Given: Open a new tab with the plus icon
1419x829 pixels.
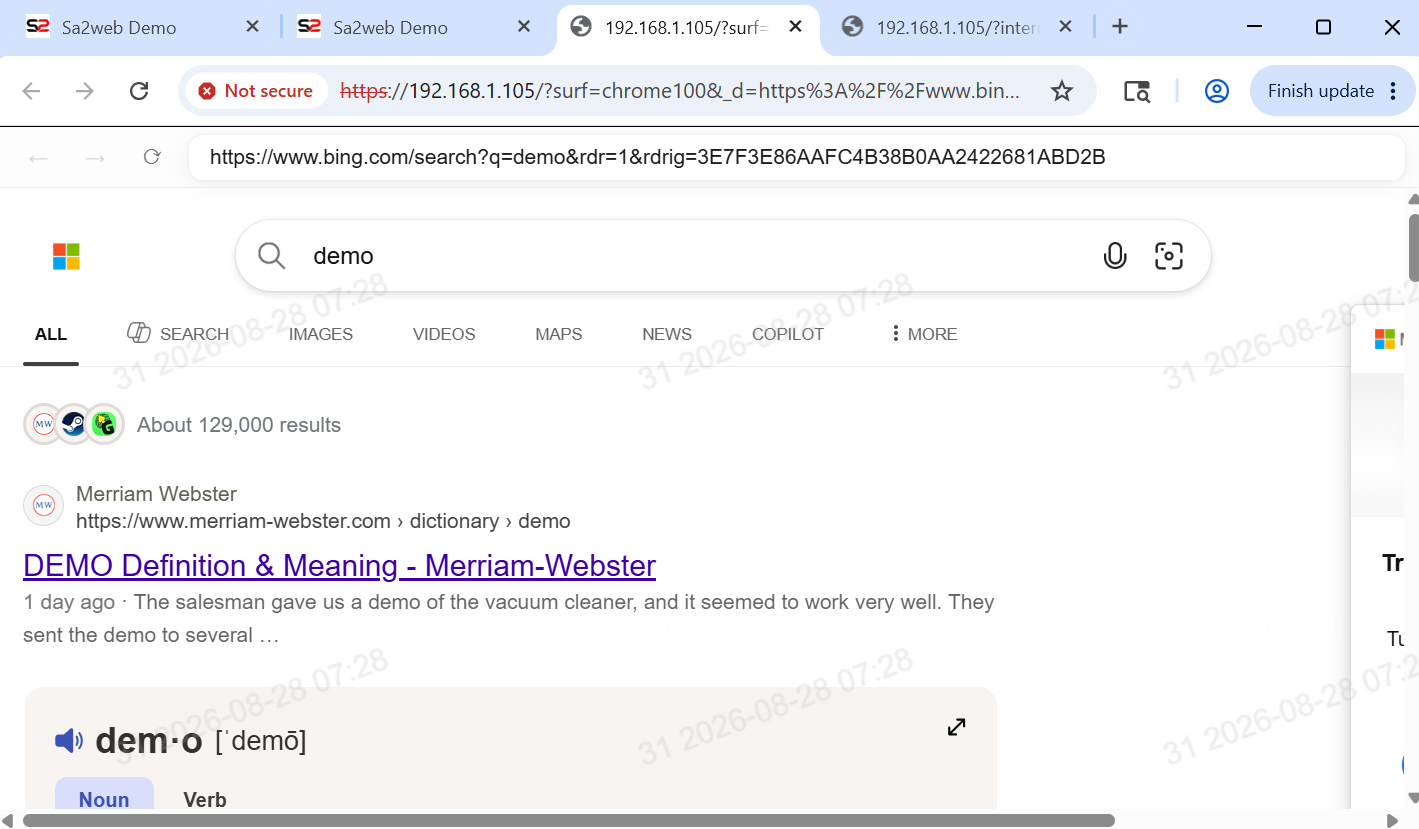Looking at the screenshot, I should [x=1120, y=27].
